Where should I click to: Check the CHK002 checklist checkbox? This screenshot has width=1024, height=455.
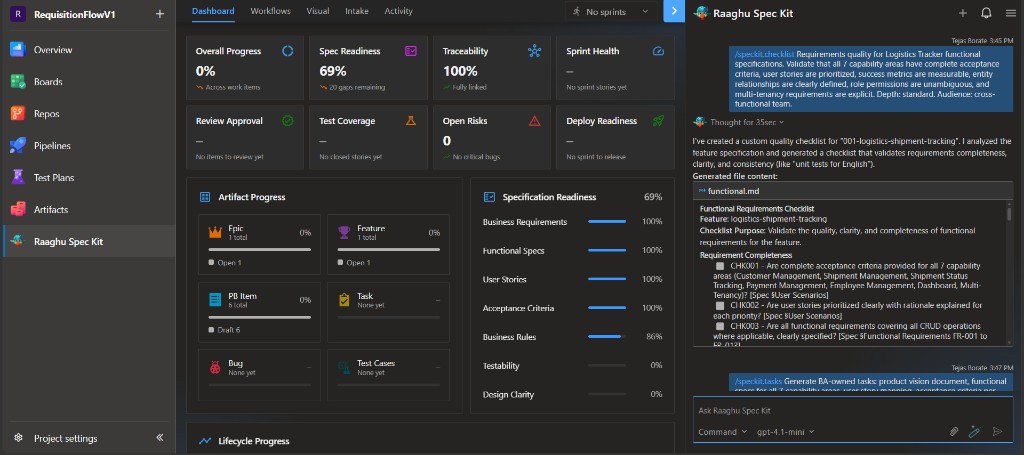tap(720, 306)
